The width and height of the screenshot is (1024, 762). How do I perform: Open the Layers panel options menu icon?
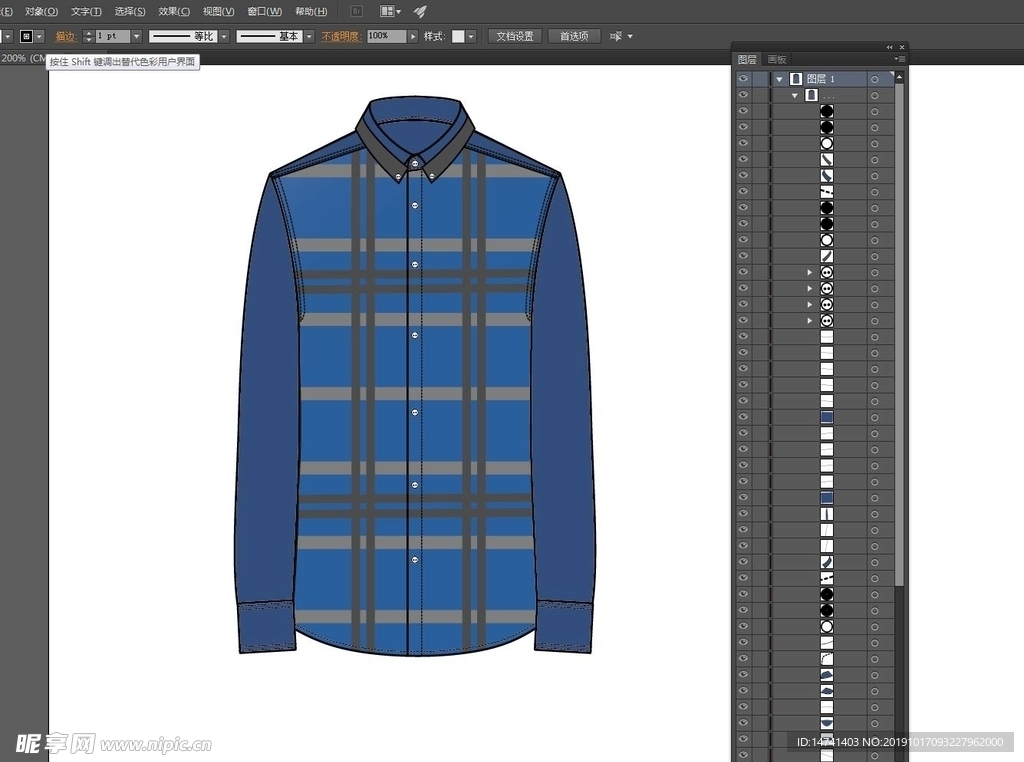[x=900, y=60]
